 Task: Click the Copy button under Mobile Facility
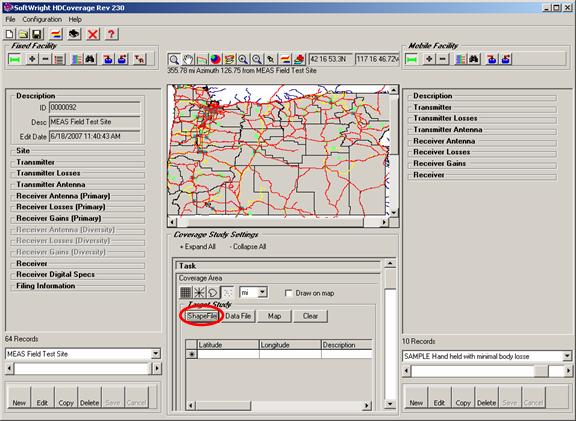(x=463, y=397)
